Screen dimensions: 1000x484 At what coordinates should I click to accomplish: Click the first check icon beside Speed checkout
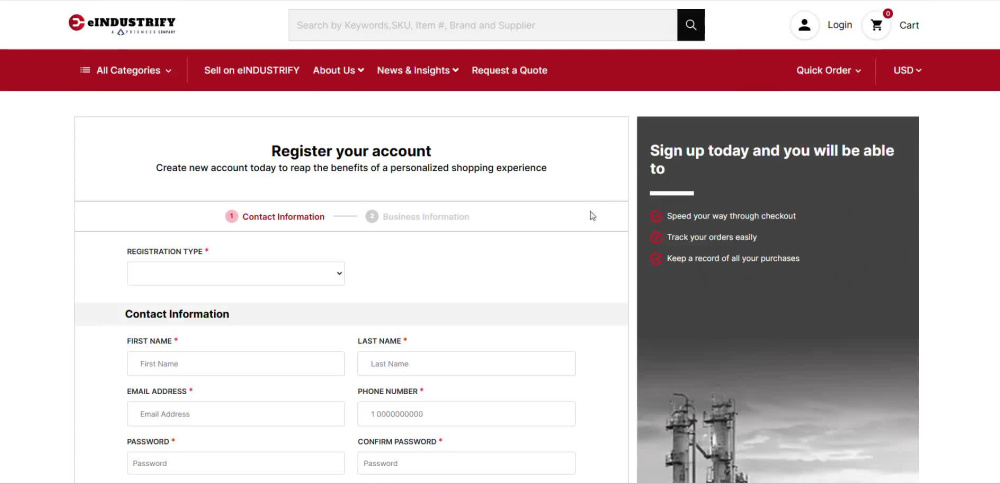pos(656,216)
